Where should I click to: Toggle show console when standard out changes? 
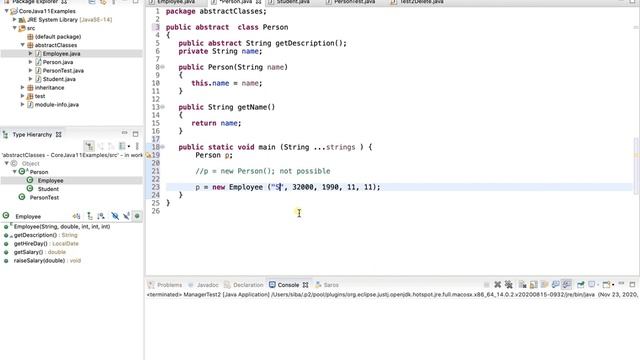[x=556, y=284]
